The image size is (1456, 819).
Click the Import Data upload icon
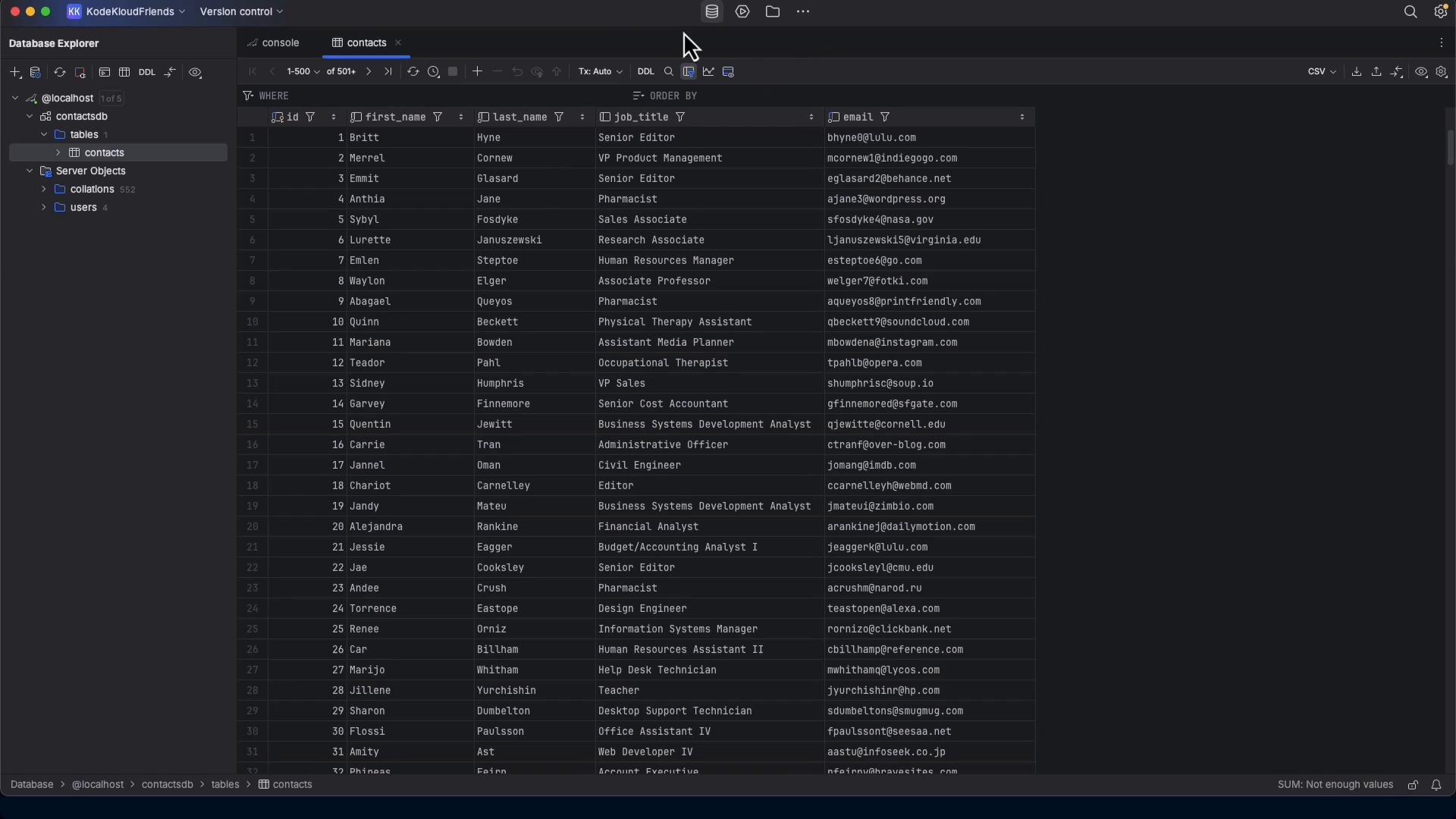click(x=1376, y=72)
